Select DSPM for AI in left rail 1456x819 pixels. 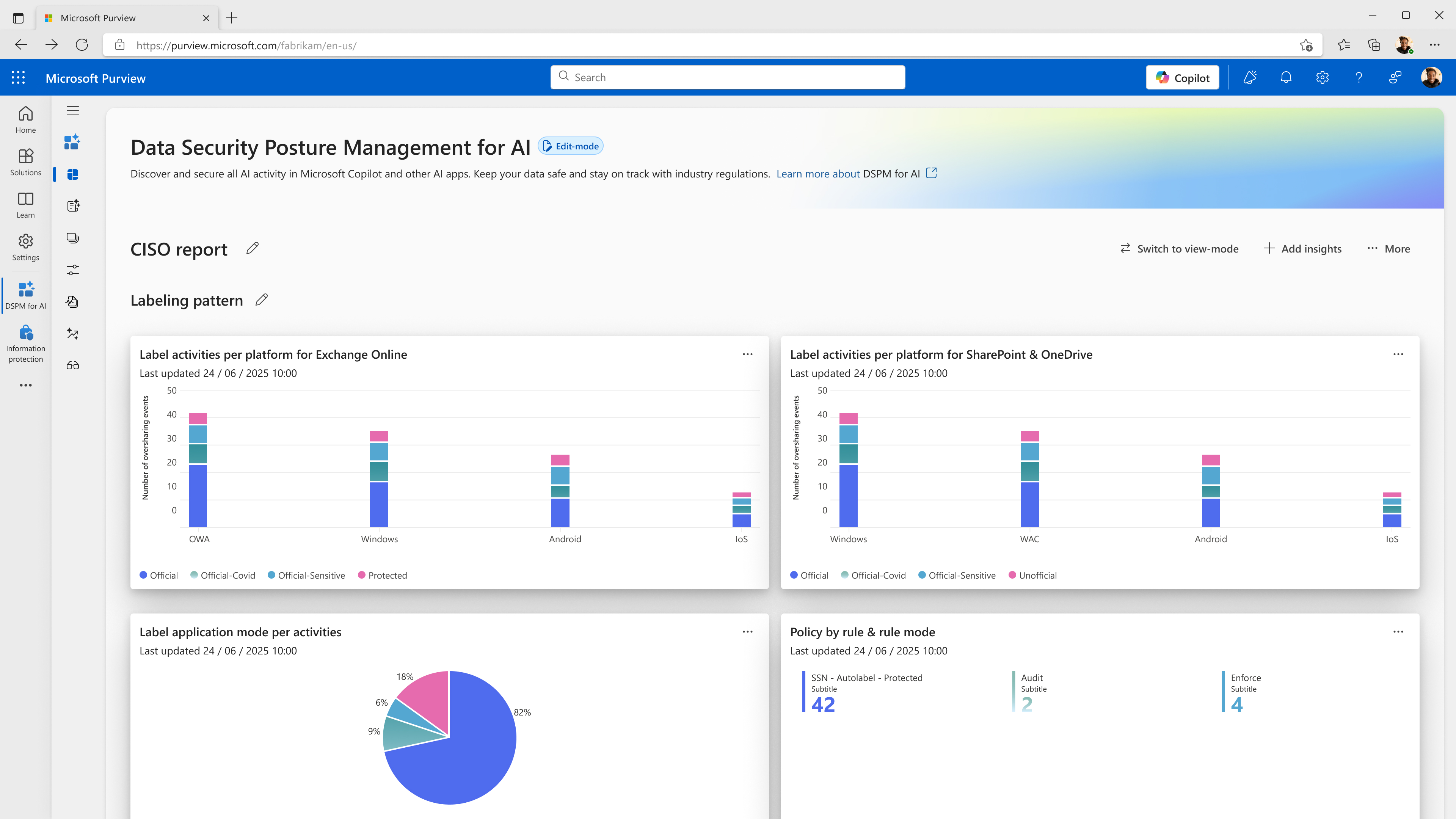coord(25,295)
